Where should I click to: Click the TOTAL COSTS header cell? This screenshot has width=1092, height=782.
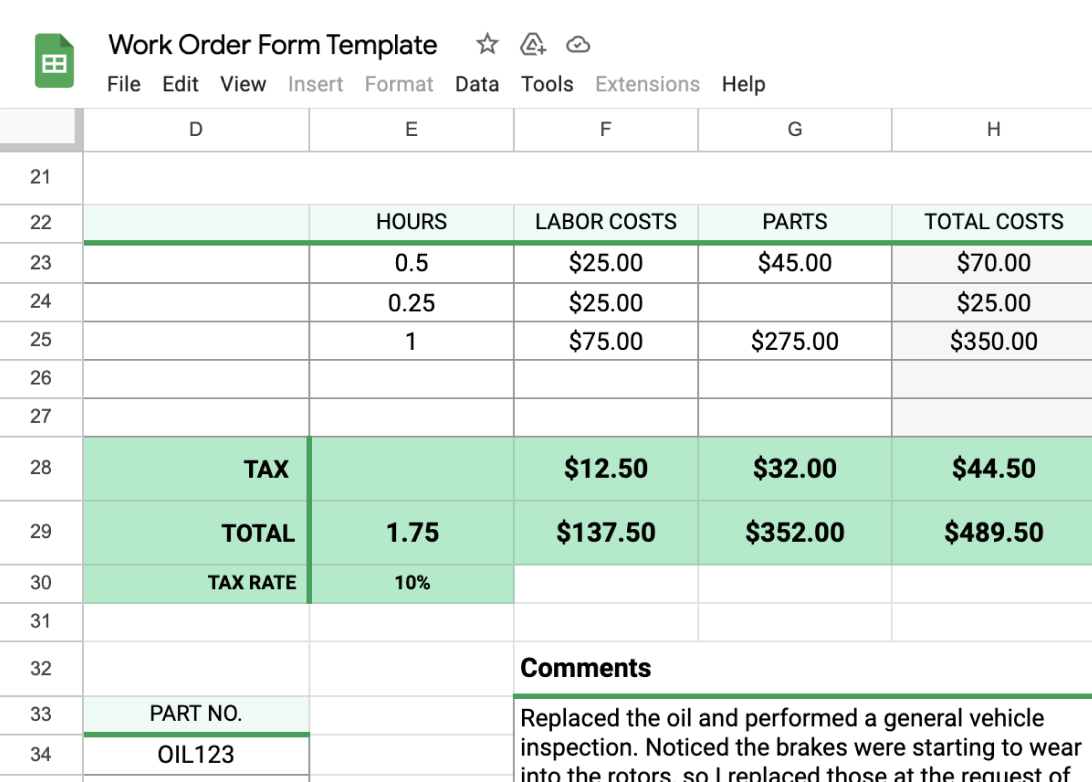coord(992,222)
